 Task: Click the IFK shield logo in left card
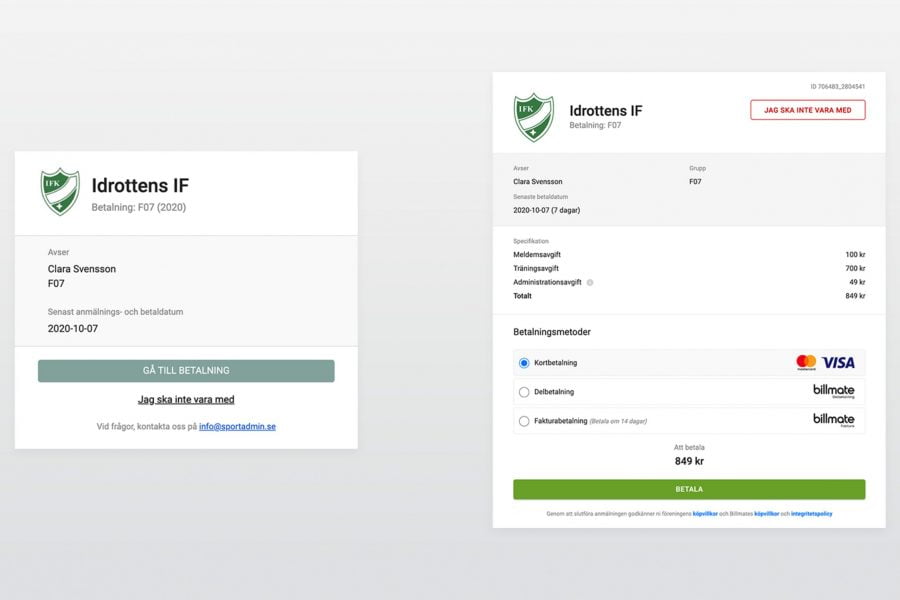click(60, 191)
